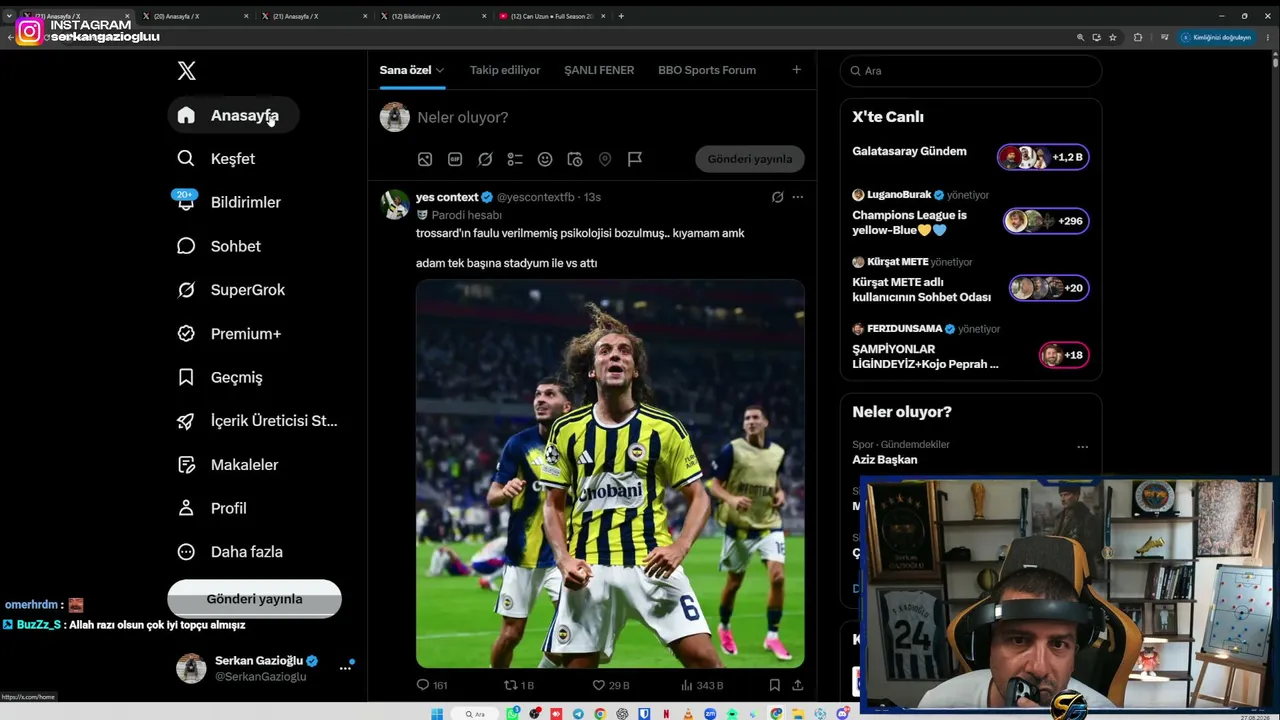Launch Netflix from the taskbar

(666, 714)
